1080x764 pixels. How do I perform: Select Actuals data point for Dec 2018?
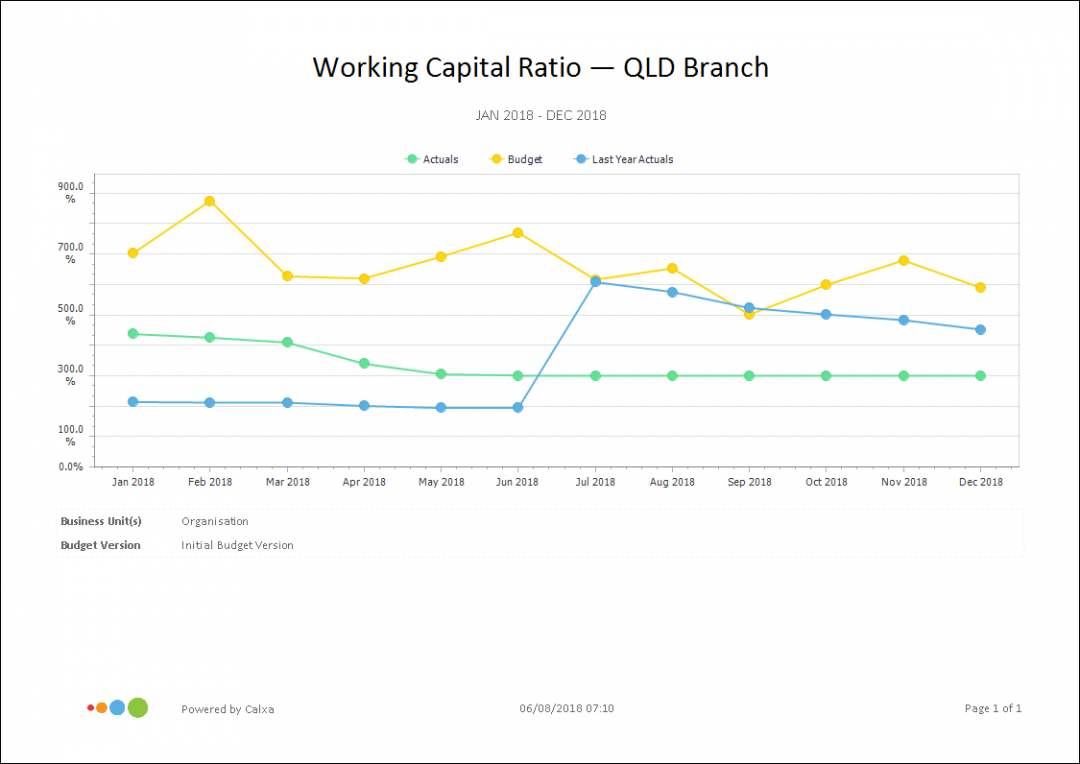(980, 375)
